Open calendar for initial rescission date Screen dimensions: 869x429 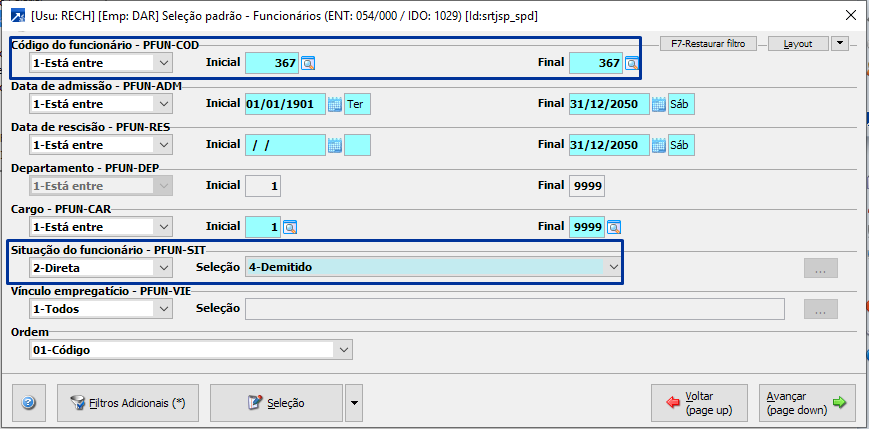(335, 145)
